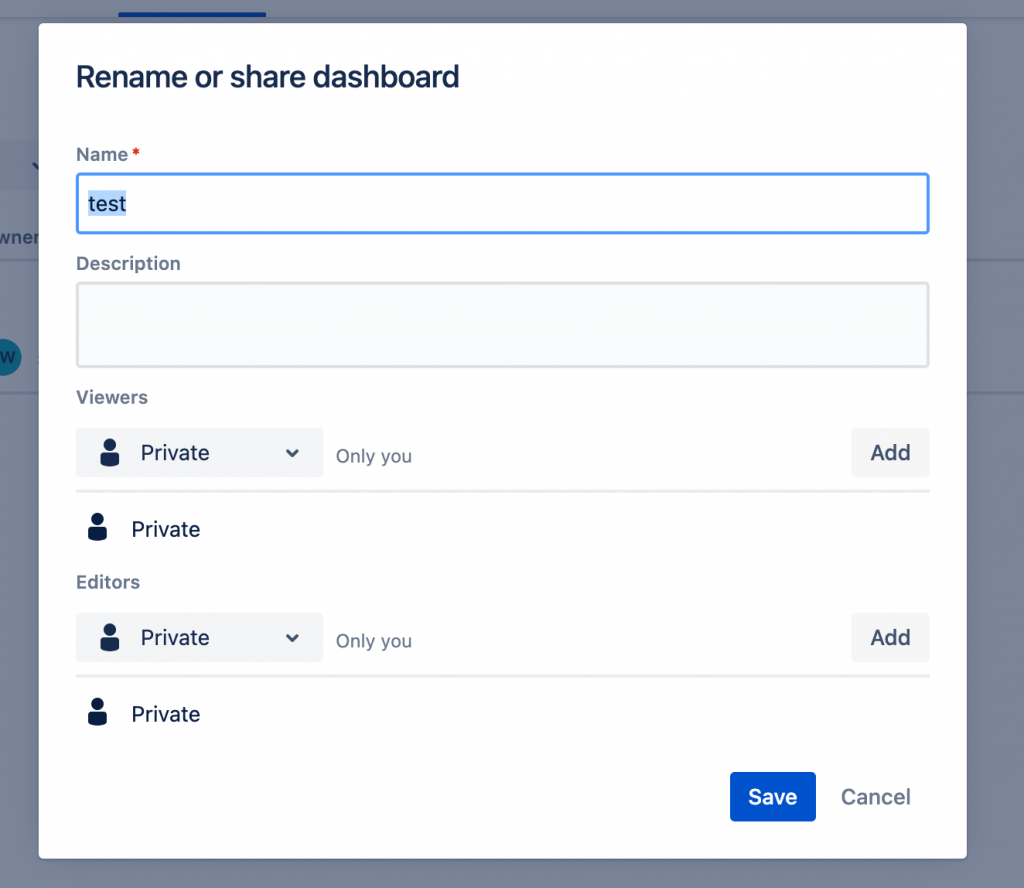Click the person icon in Viewers dropdown
The width and height of the screenshot is (1024, 888).
click(110, 453)
